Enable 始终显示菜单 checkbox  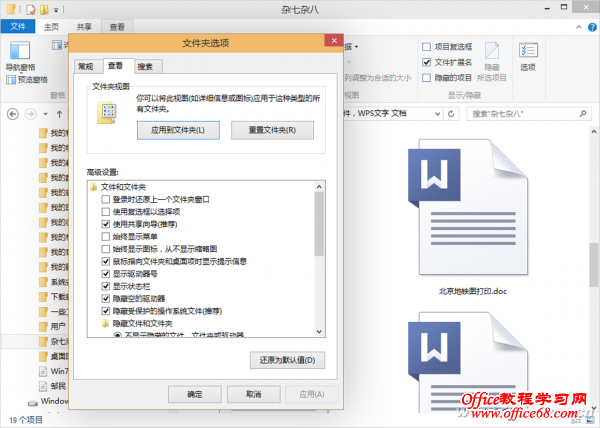[106, 236]
